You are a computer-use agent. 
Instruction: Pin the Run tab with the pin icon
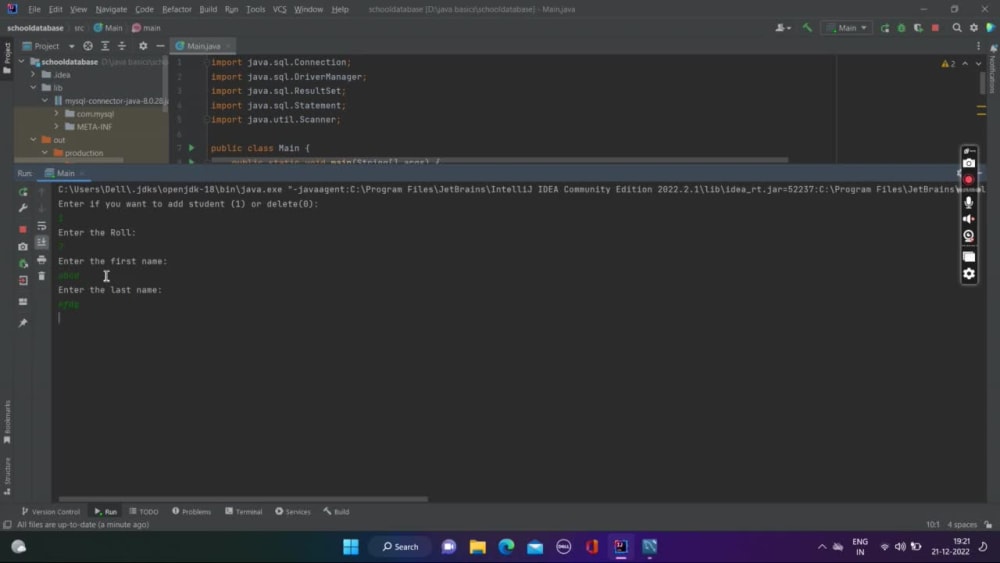(23, 323)
